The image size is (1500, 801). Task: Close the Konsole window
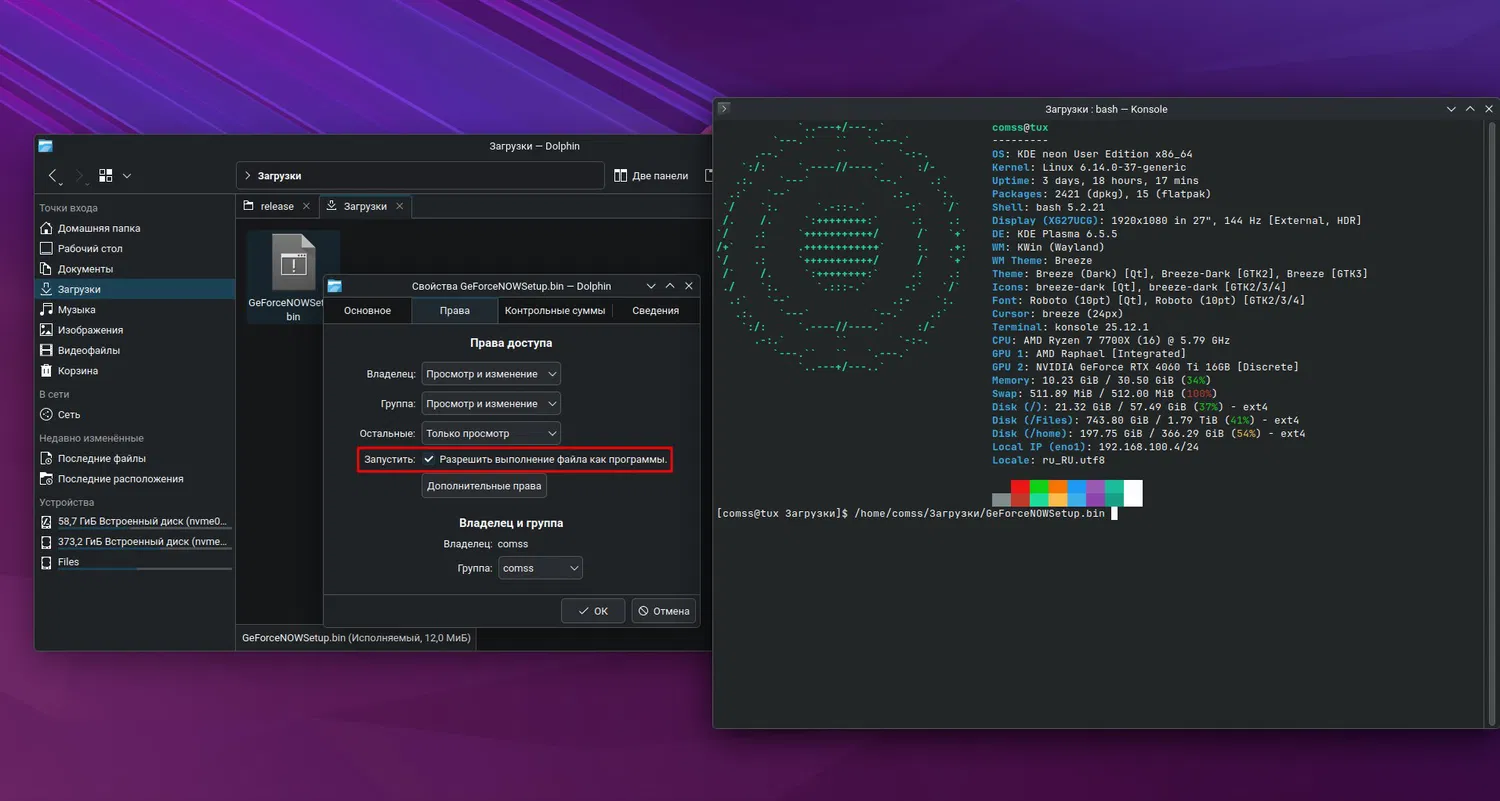[x=1488, y=109]
